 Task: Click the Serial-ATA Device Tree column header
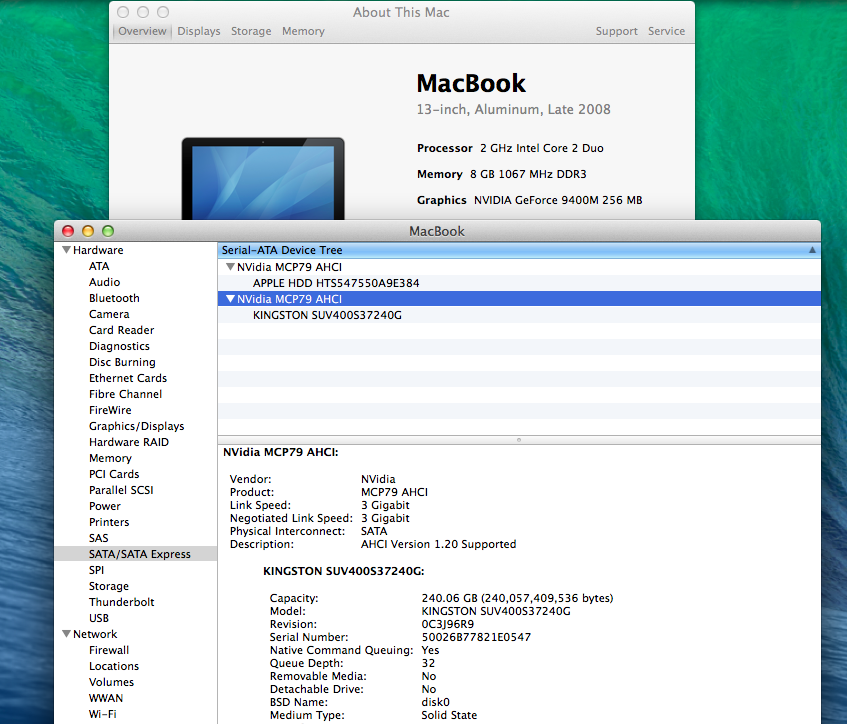(x=519, y=250)
